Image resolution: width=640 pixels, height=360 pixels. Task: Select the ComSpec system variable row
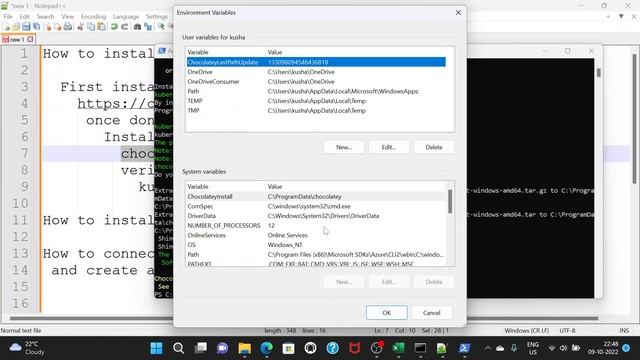click(x=316, y=206)
